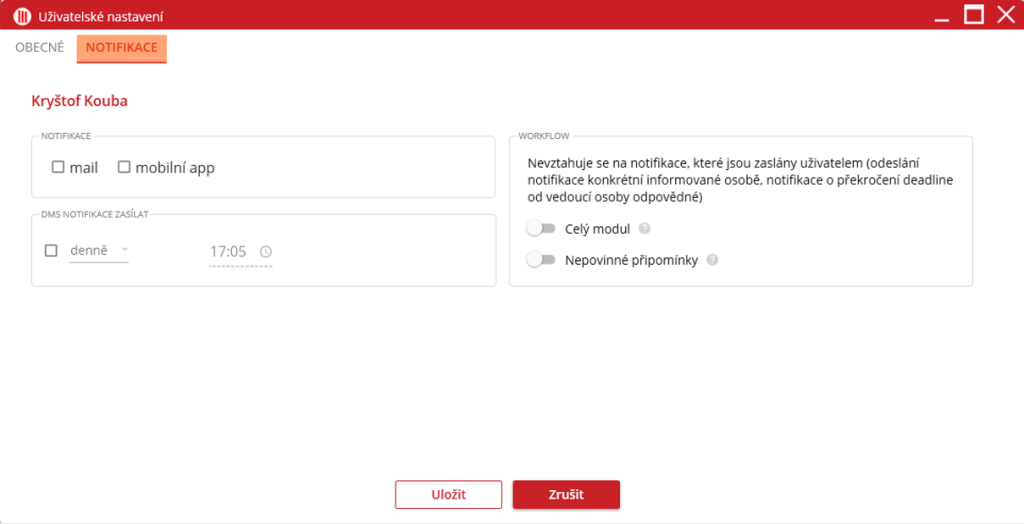
Task: Enable the mail notification checkbox
Action: tap(58, 168)
